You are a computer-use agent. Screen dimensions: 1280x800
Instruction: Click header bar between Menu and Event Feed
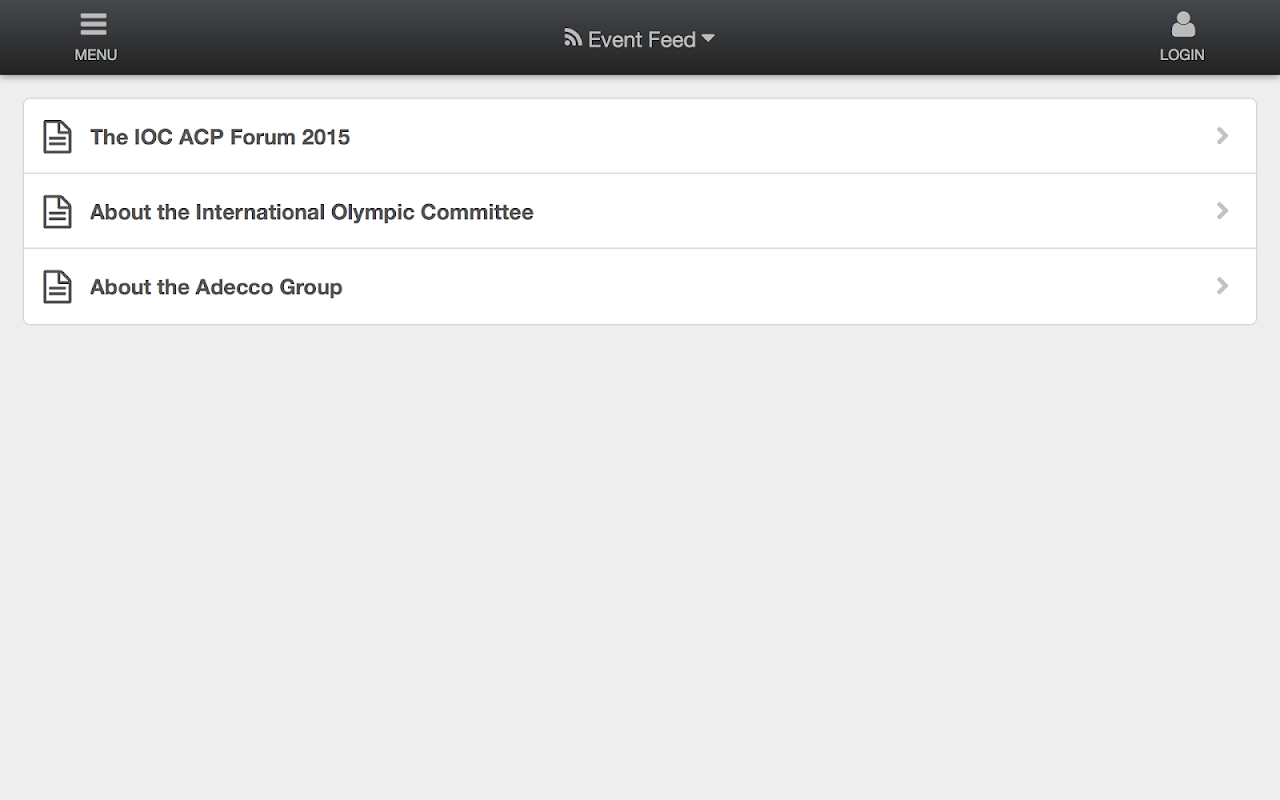coord(330,38)
